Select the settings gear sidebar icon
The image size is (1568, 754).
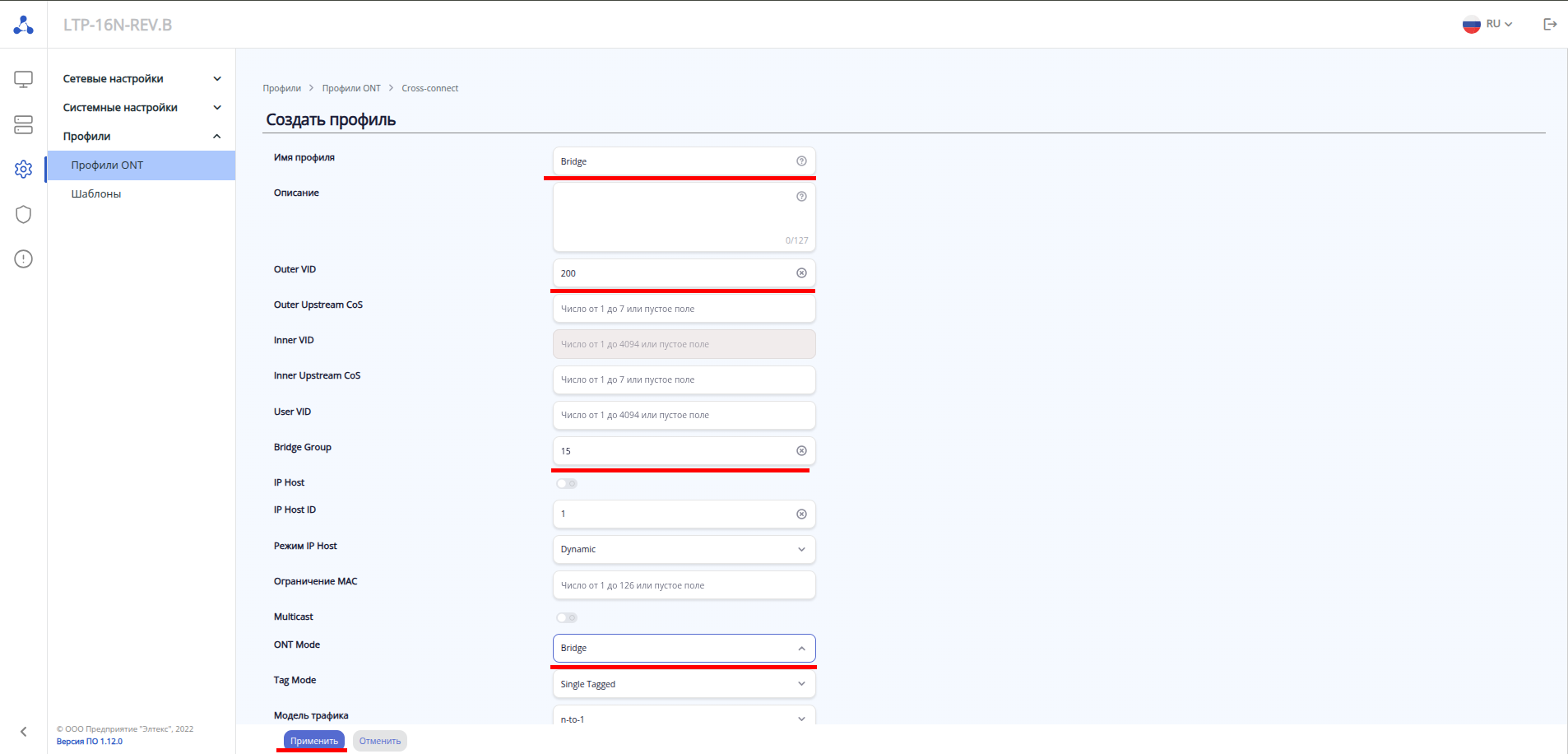tap(23, 169)
